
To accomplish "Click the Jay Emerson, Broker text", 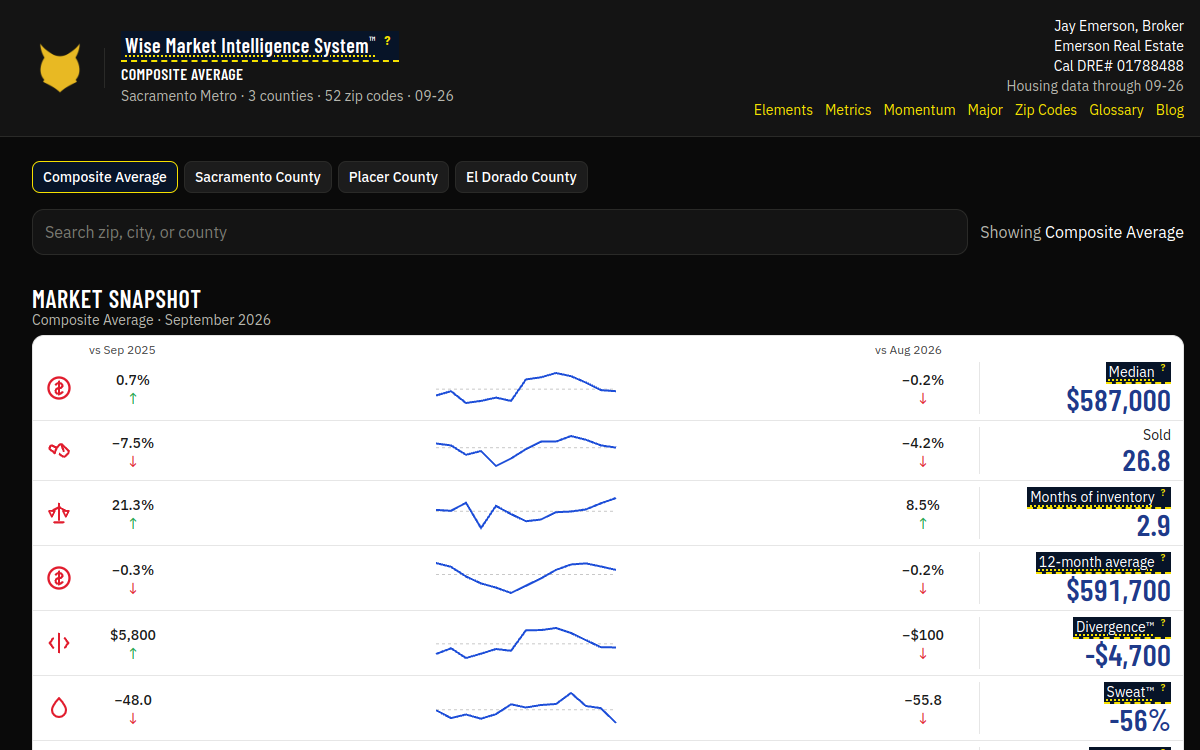I will click(x=1119, y=26).
